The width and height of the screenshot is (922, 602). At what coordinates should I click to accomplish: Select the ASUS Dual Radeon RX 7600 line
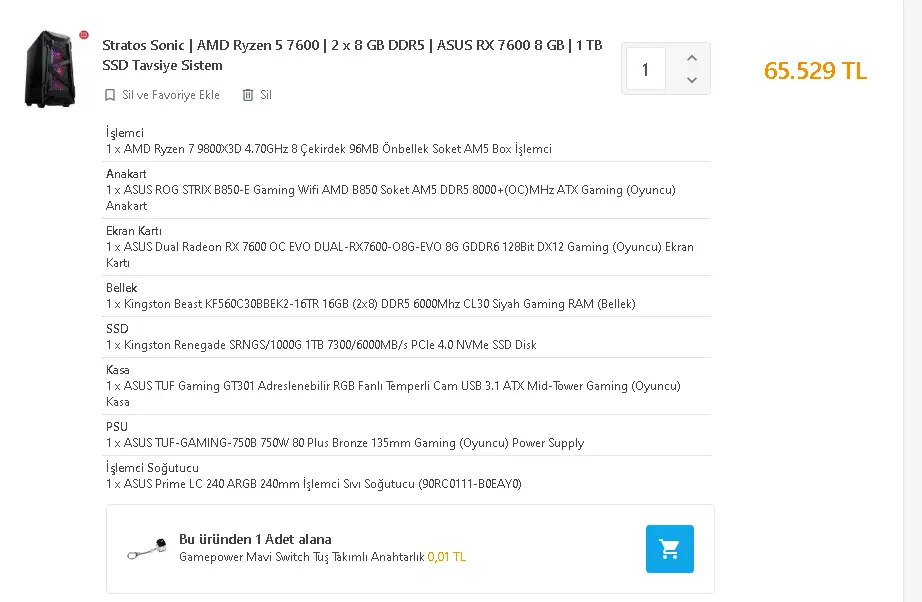tap(400, 255)
